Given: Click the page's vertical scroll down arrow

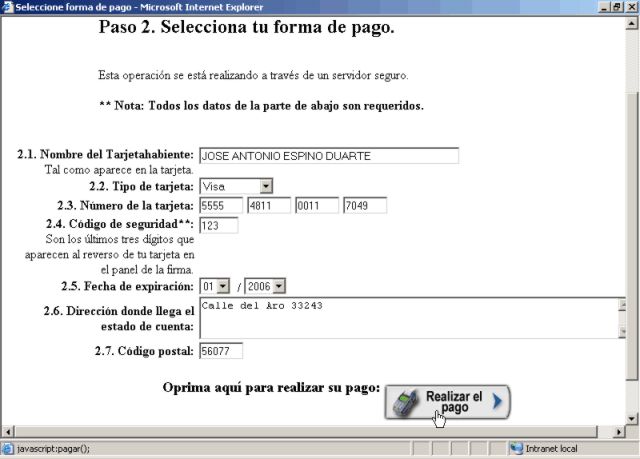Looking at the screenshot, I should [631, 415].
